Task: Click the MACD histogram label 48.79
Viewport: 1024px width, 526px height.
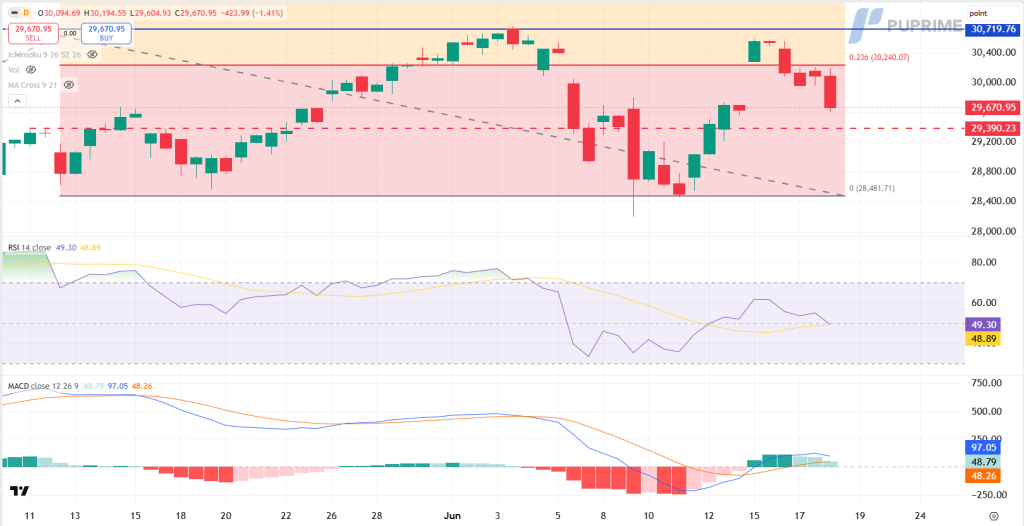Action: point(983,461)
